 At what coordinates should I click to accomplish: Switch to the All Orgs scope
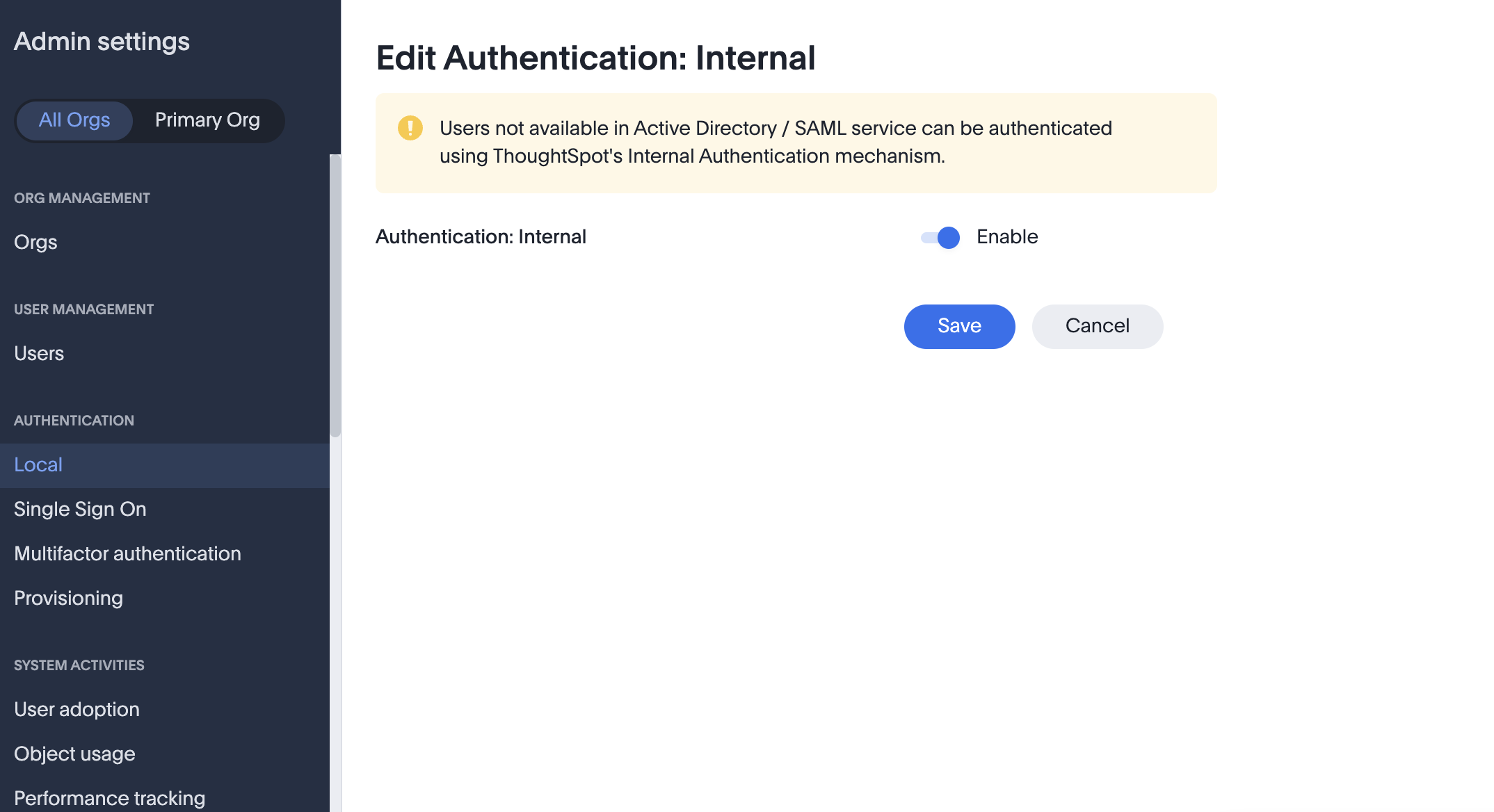pos(74,120)
